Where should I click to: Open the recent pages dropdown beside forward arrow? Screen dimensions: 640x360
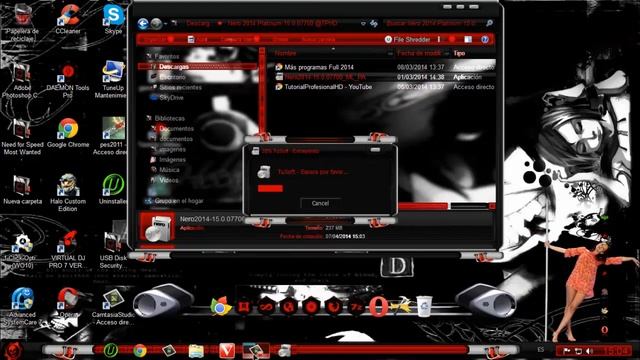[x=166, y=24]
